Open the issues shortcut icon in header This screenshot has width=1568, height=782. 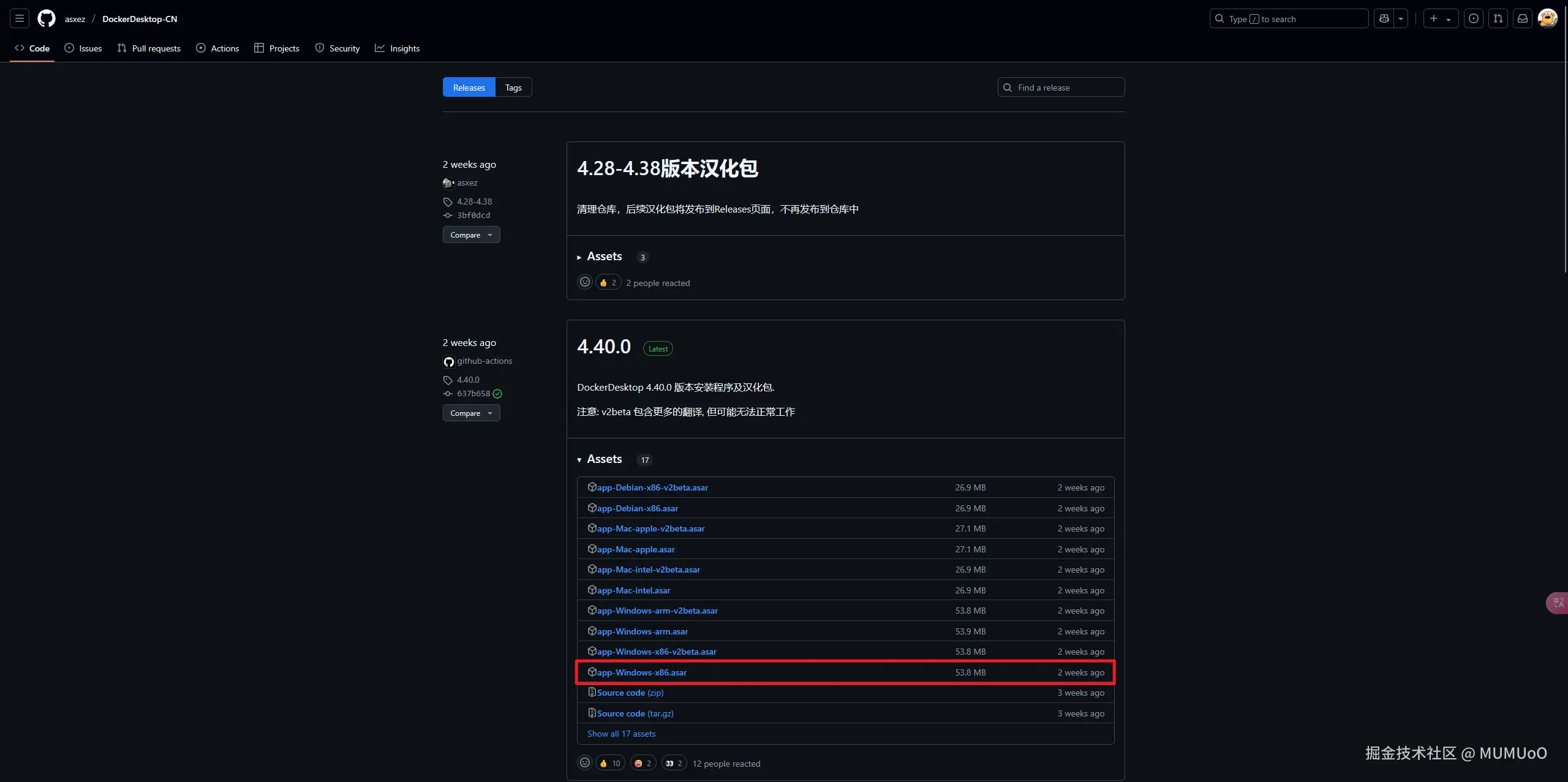1474,18
